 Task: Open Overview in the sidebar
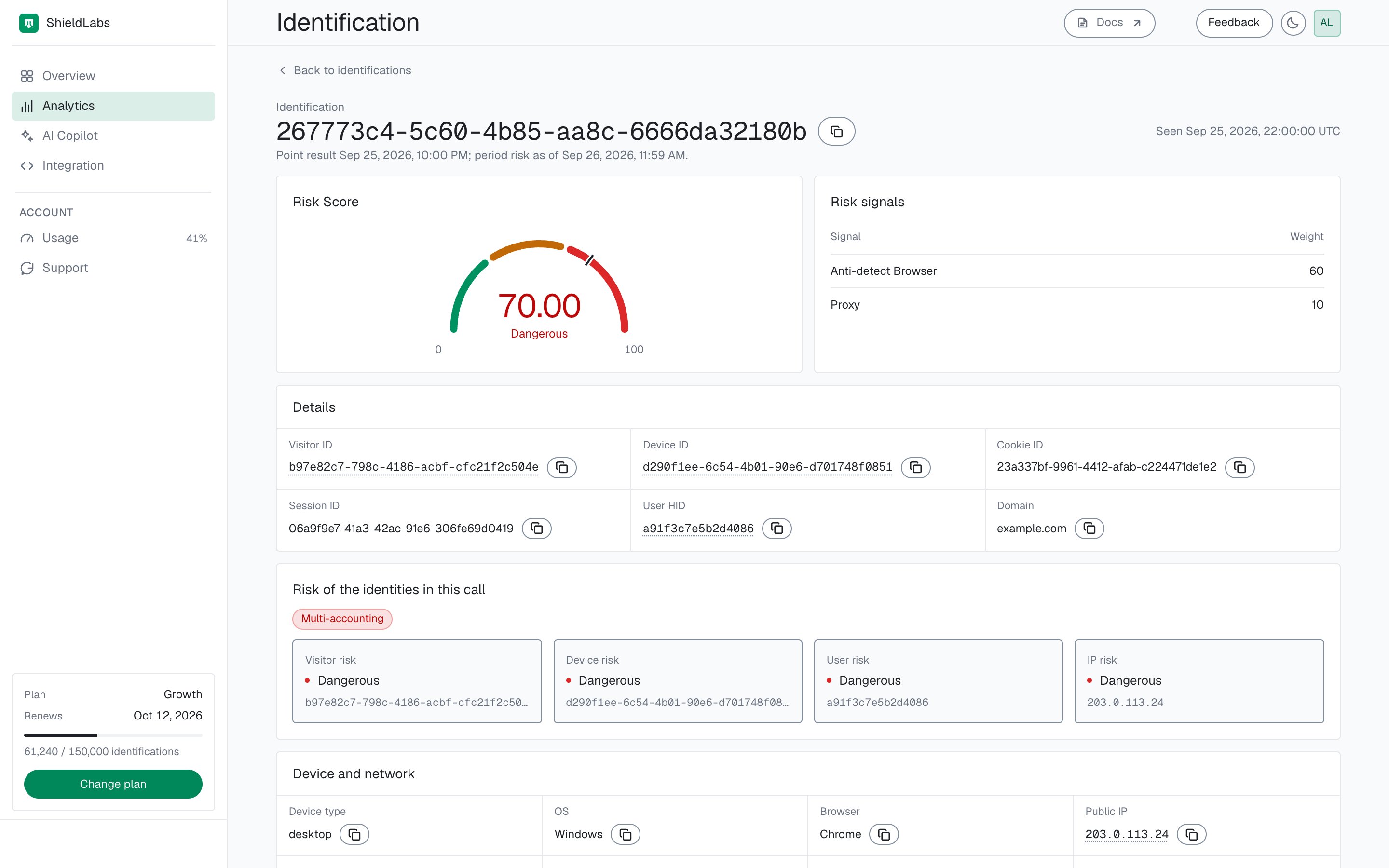click(x=113, y=76)
